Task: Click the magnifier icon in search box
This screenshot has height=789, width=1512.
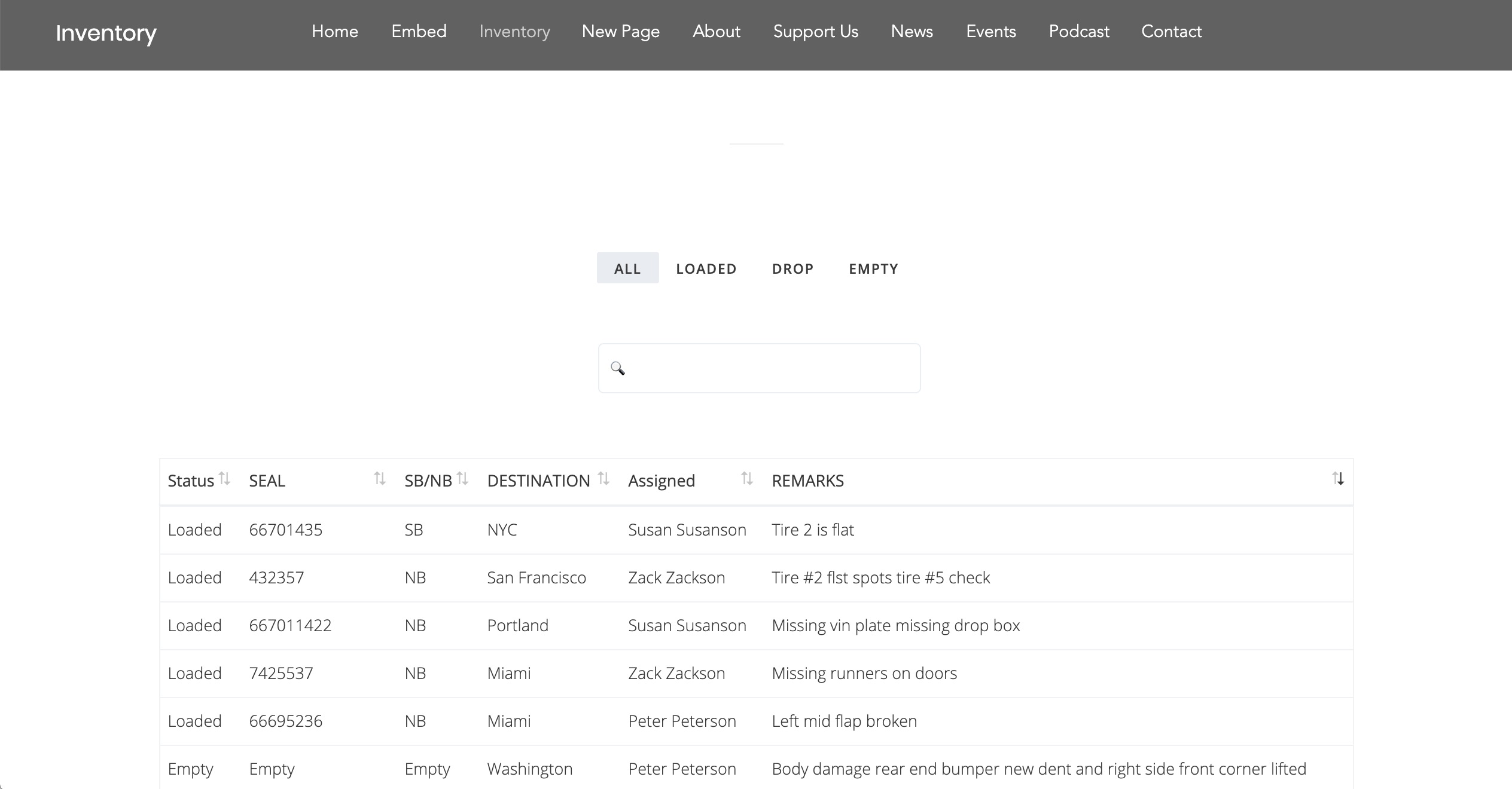Action: coord(618,368)
